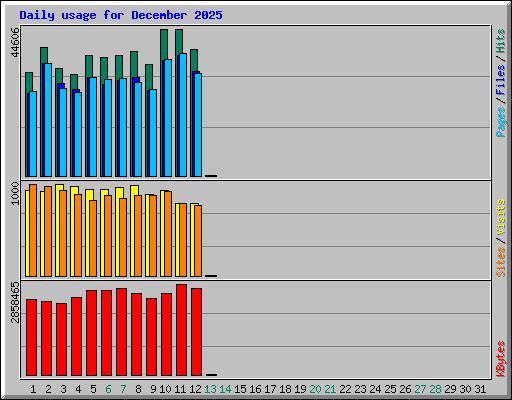The width and height of the screenshot is (512, 400).
Task: Click day 18 on the x-axis
Action: coord(285,389)
